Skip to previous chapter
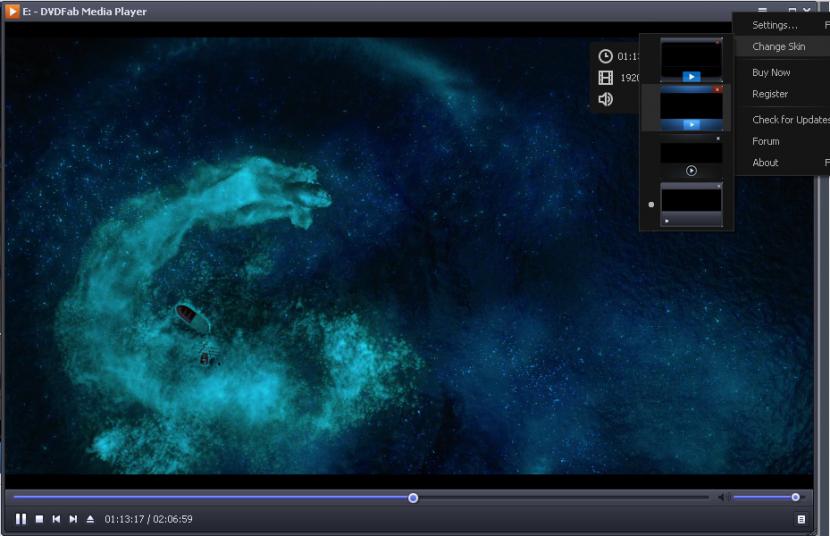Screen dimensions: 830x536 click(56, 519)
